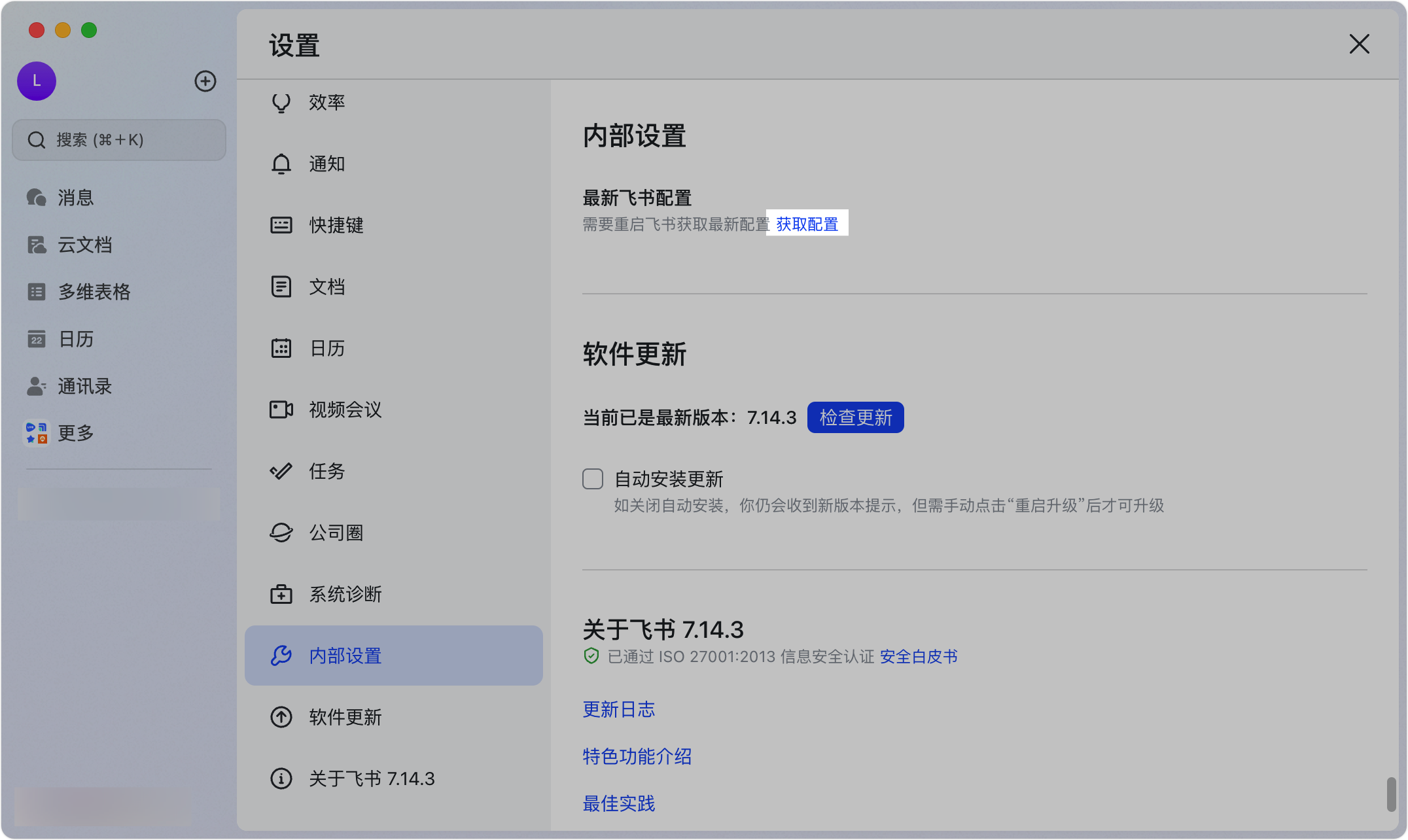1408x840 pixels.
Task: Click the 快捷键 keyboard icon
Action: tap(281, 225)
